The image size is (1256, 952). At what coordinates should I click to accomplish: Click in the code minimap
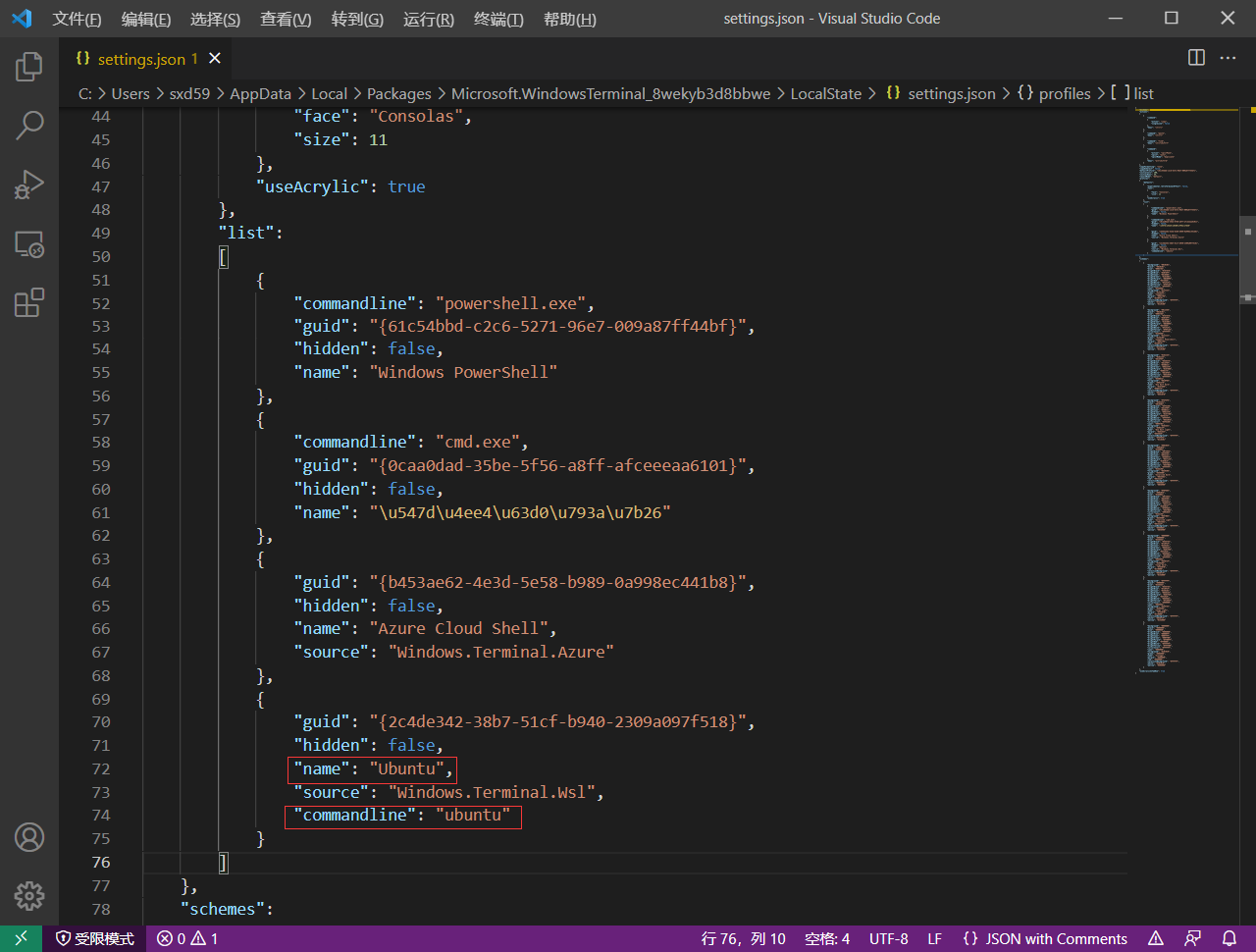click(x=1185, y=393)
